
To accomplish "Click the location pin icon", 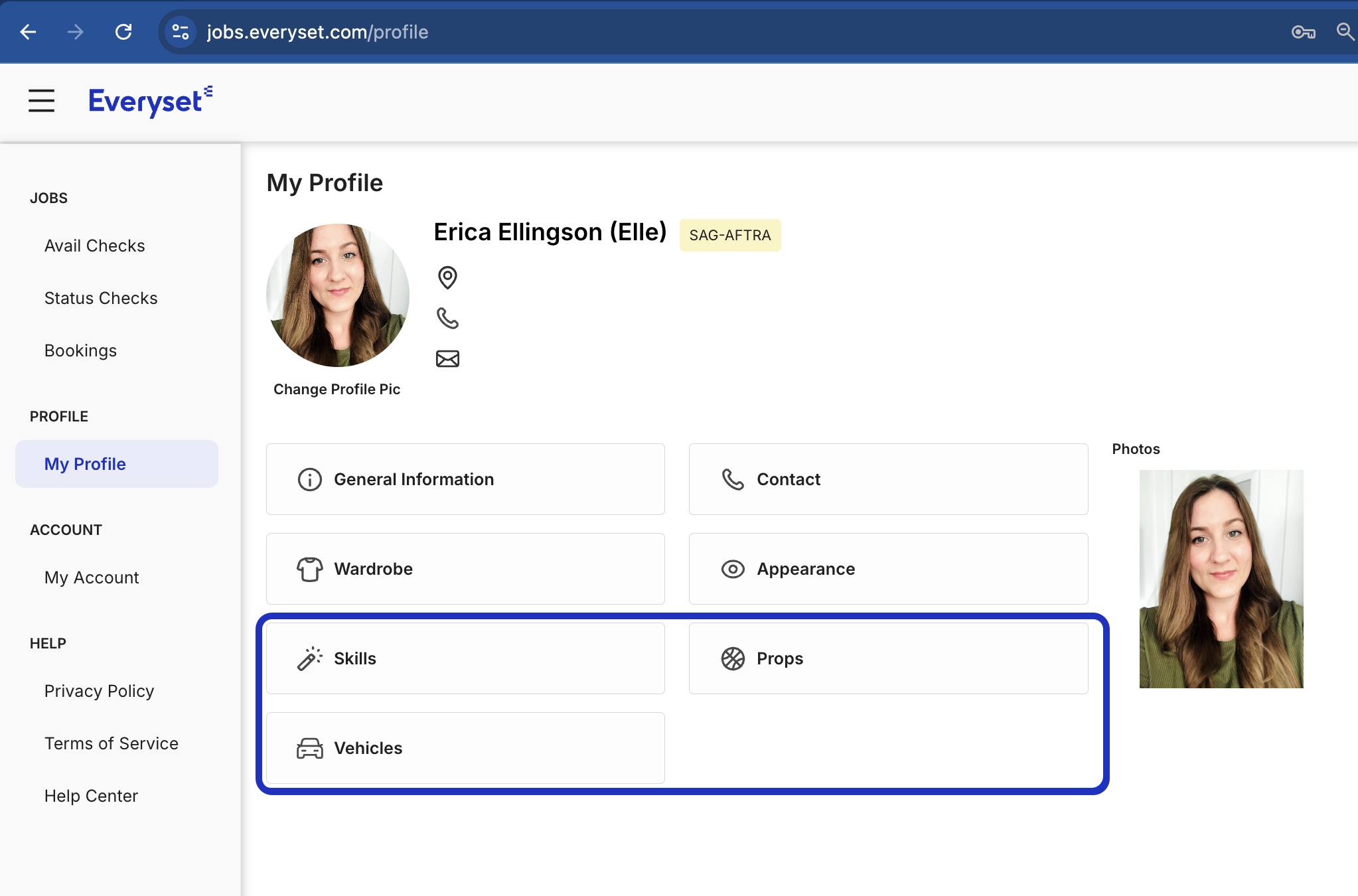I will click(x=447, y=277).
